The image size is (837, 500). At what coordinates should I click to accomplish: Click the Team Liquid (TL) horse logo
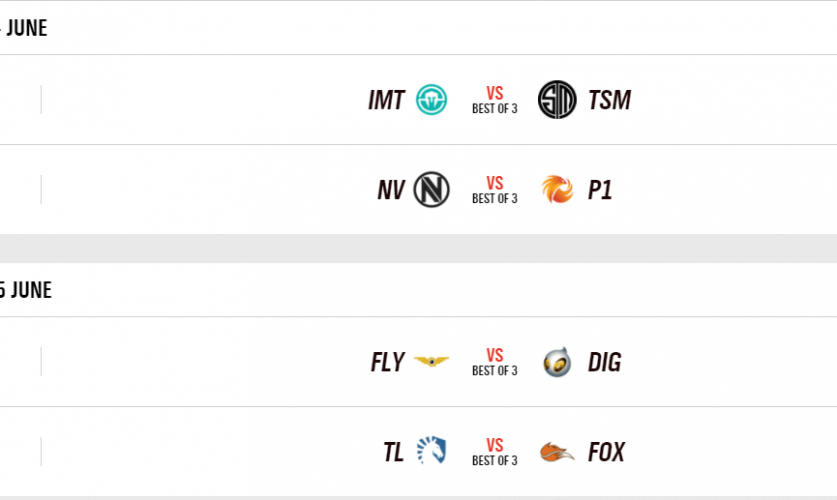(x=432, y=452)
